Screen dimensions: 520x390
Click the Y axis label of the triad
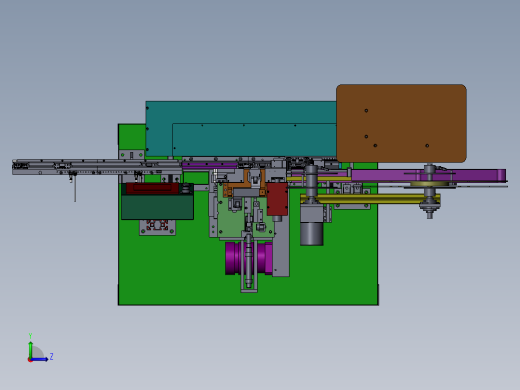coord(30,336)
